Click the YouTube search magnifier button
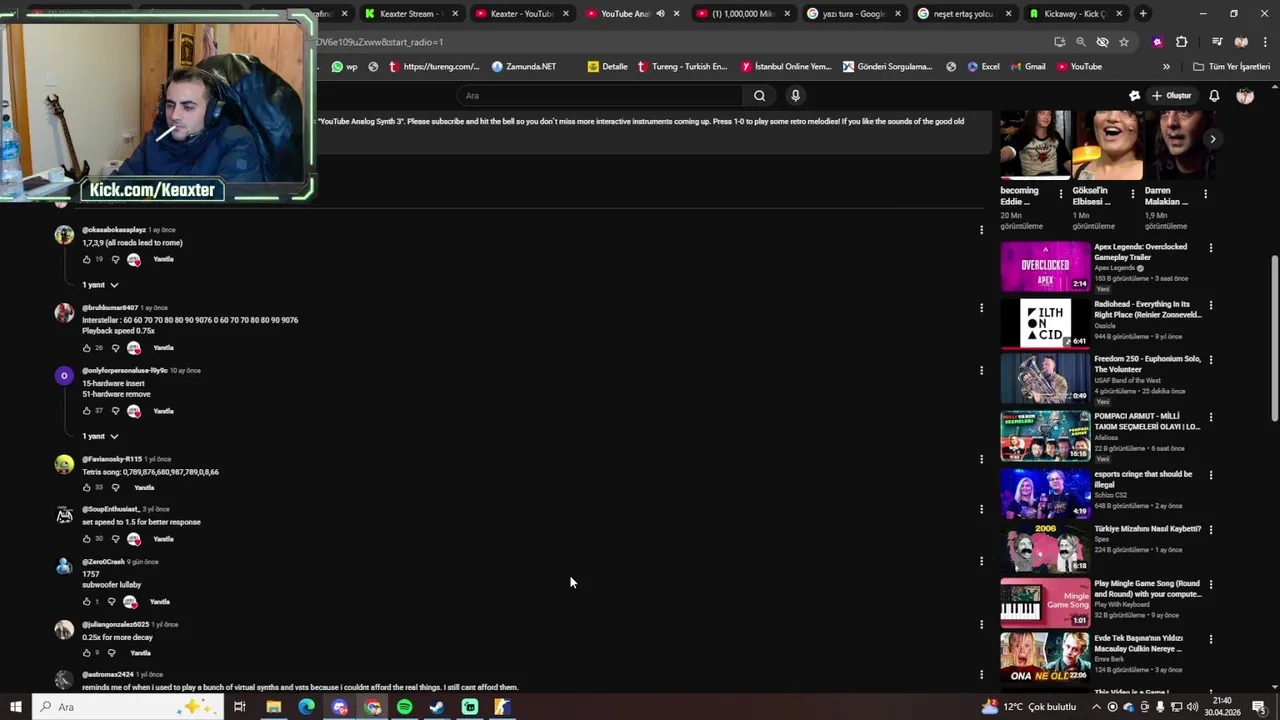Screen dimensions: 1280x720 [760, 96]
